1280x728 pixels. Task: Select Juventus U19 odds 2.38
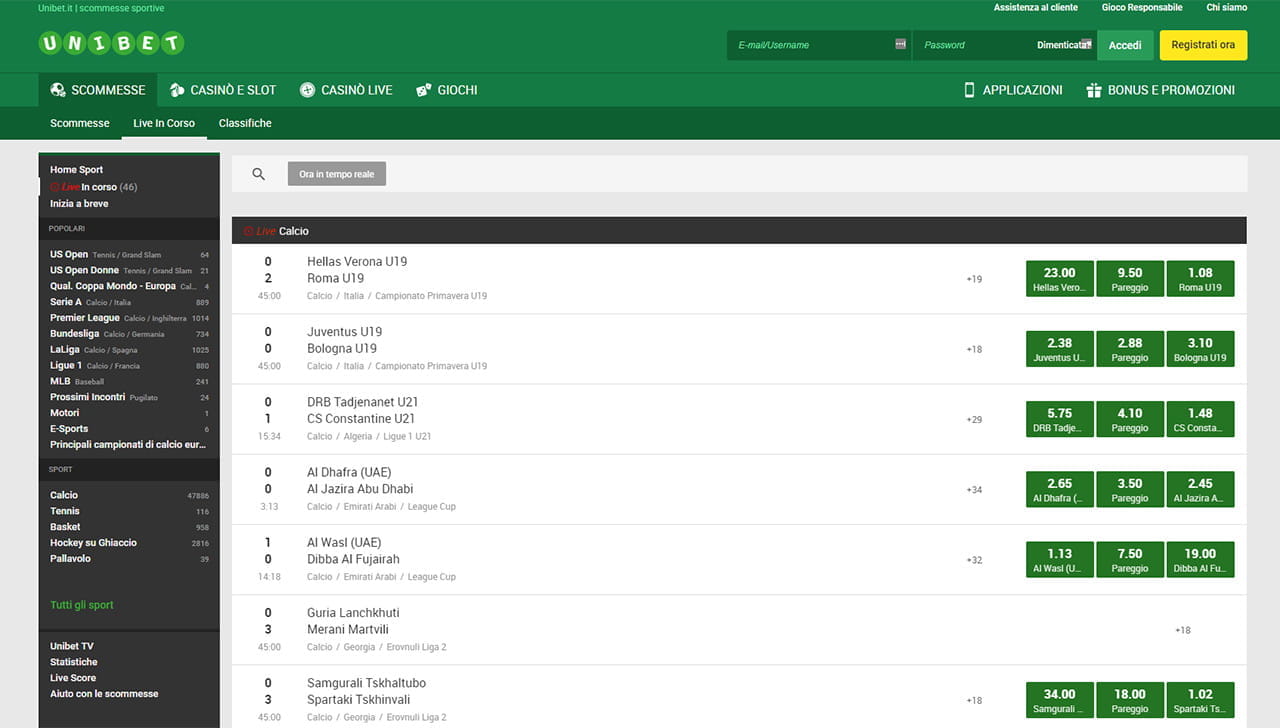[x=1059, y=349]
